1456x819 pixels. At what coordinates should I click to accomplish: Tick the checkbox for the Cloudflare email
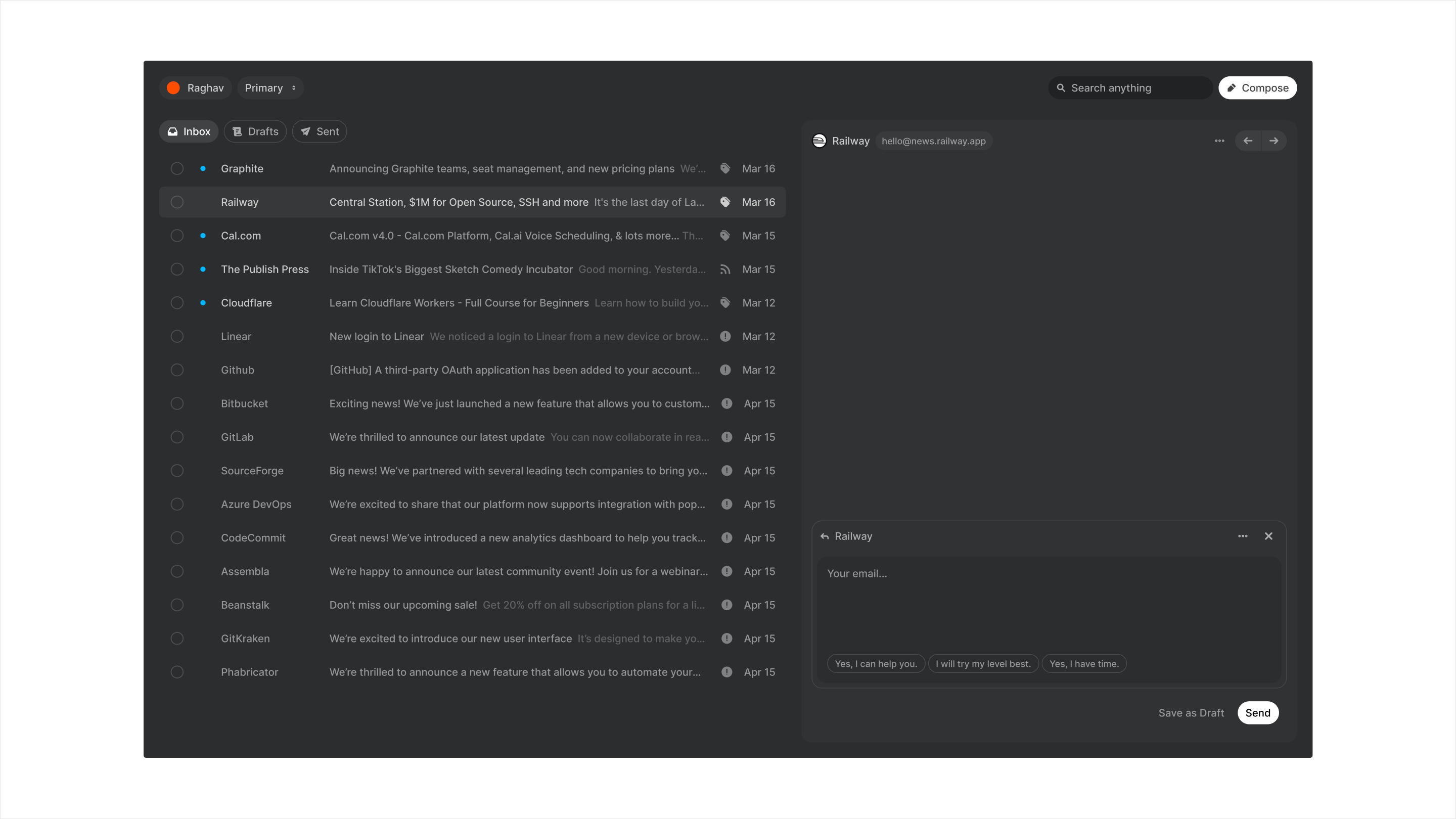point(177,303)
